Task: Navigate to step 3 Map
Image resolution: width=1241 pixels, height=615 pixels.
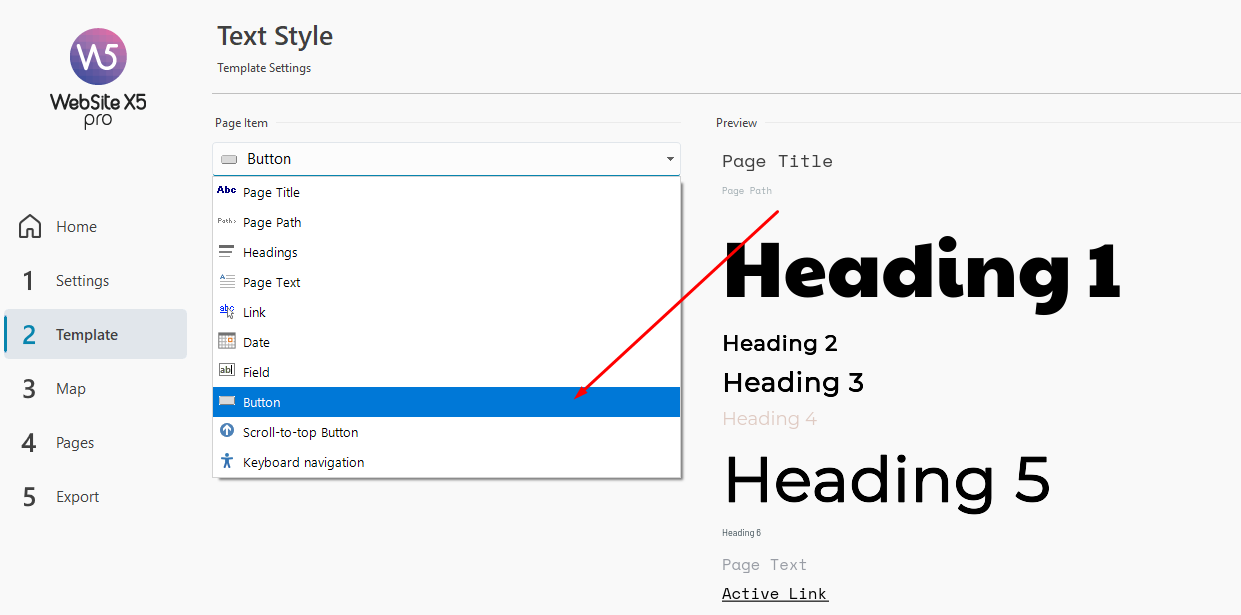Action: [70, 389]
